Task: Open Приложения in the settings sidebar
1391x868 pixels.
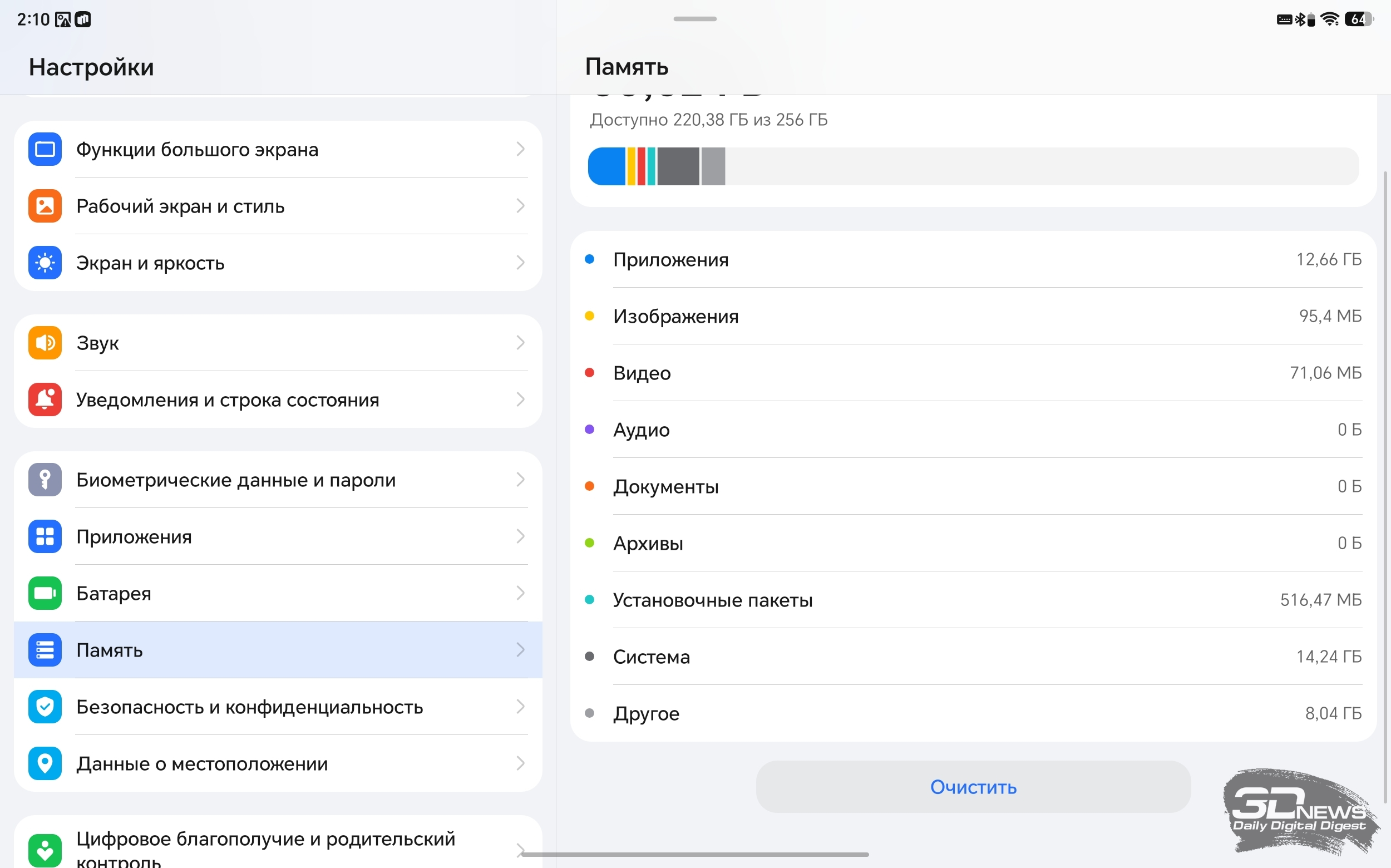Action: [x=278, y=536]
